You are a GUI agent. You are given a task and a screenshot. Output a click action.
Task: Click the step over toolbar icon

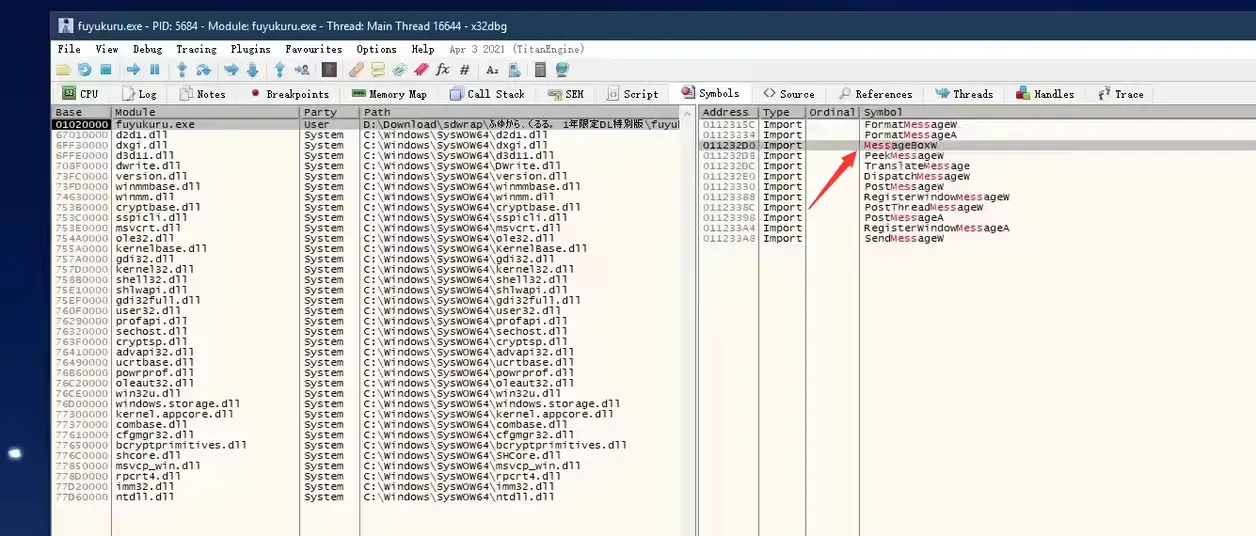click(203, 70)
